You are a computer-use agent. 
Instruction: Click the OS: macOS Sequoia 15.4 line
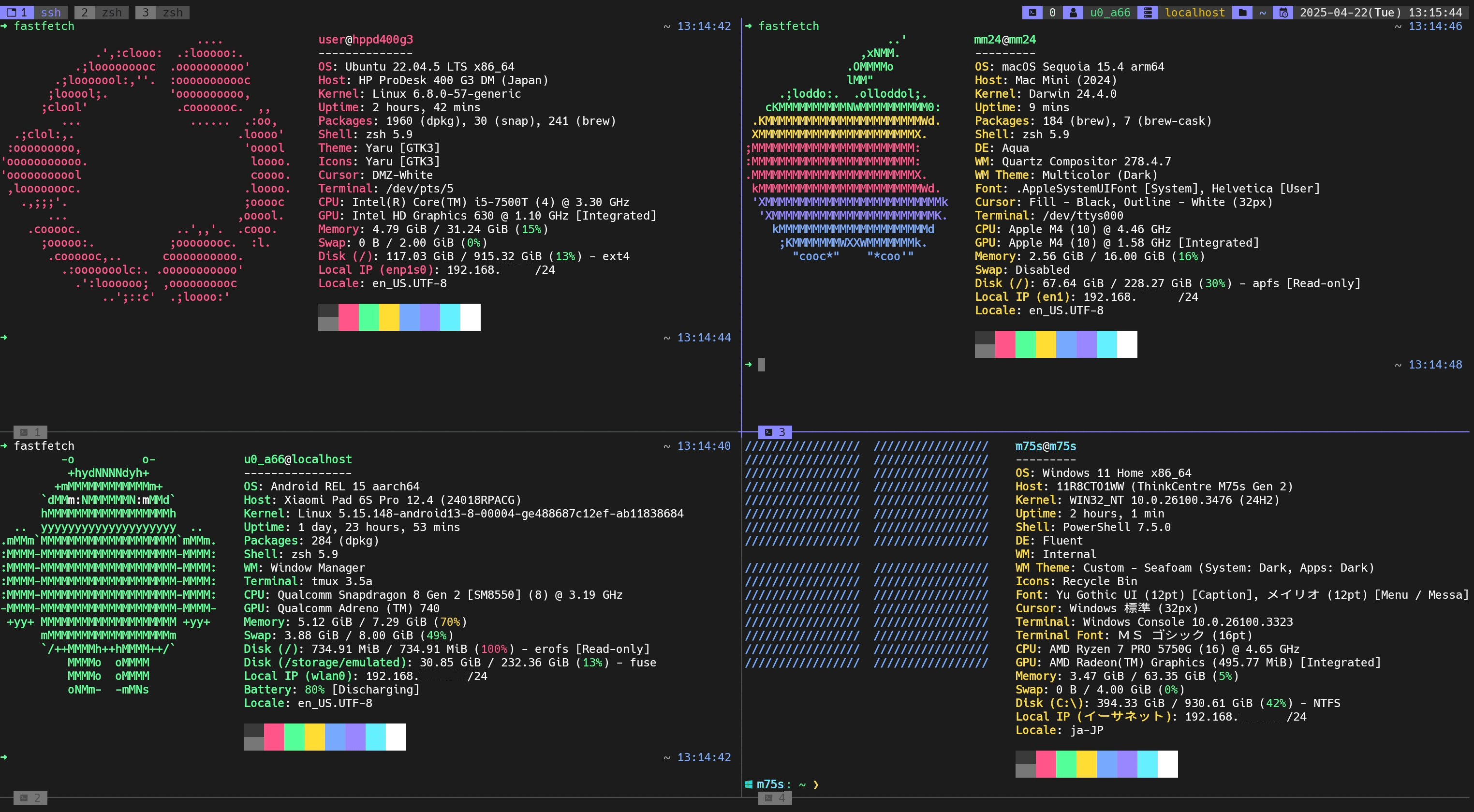(1069, 66)
